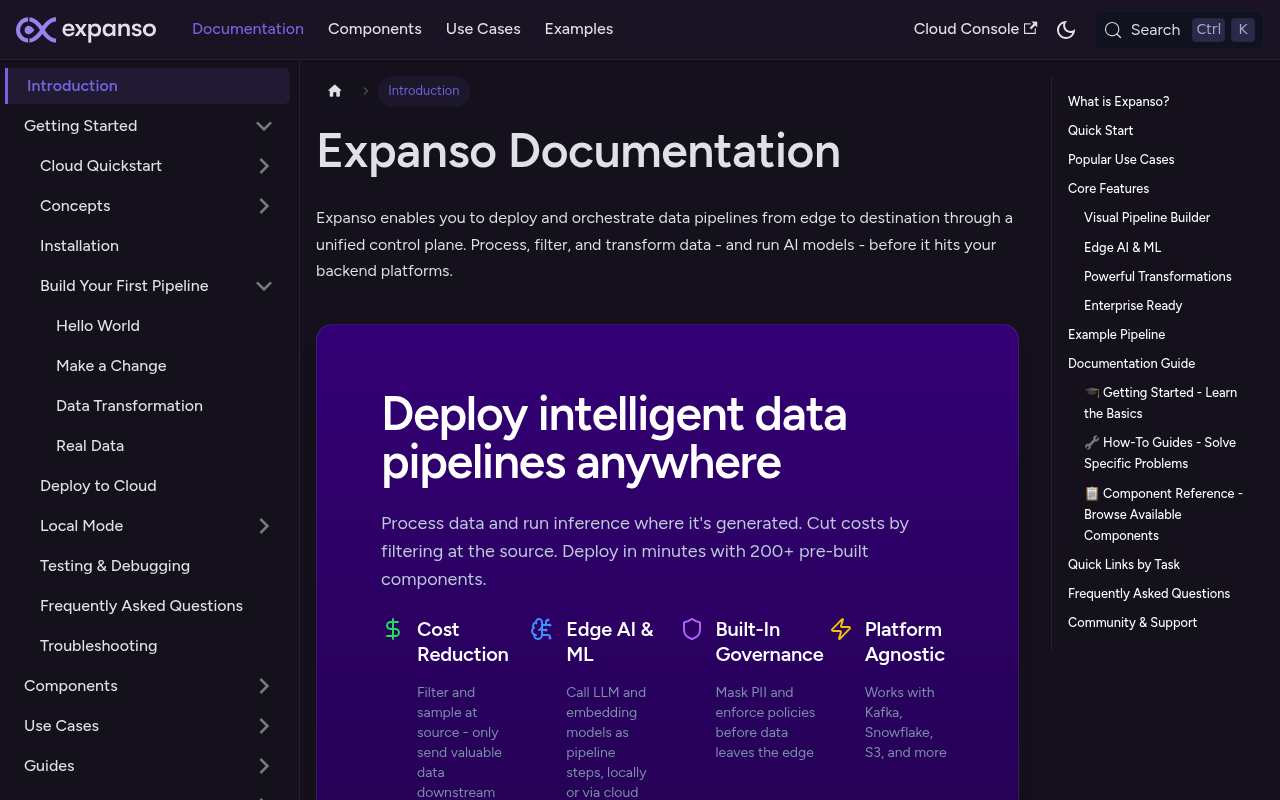Image resolution: width=1280 pixels, height=800 pixels.
Task: Jump to Powerful Transformations section
Action: point(1158,276)
